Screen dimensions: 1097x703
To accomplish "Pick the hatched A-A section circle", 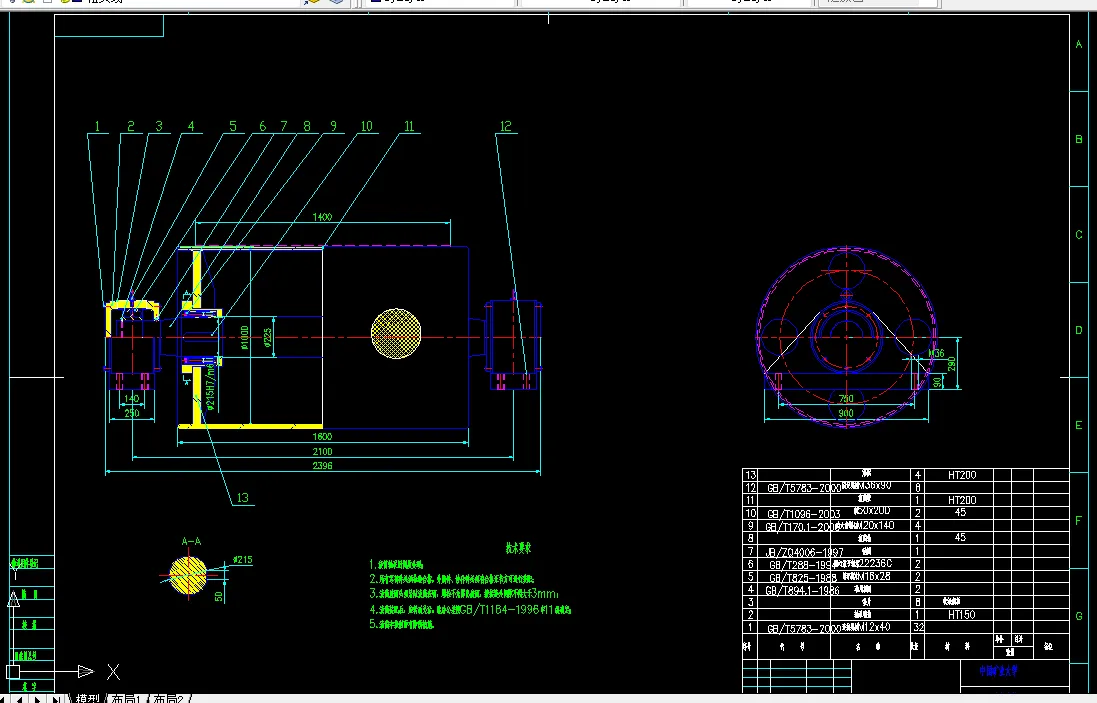I will point(187,575).
